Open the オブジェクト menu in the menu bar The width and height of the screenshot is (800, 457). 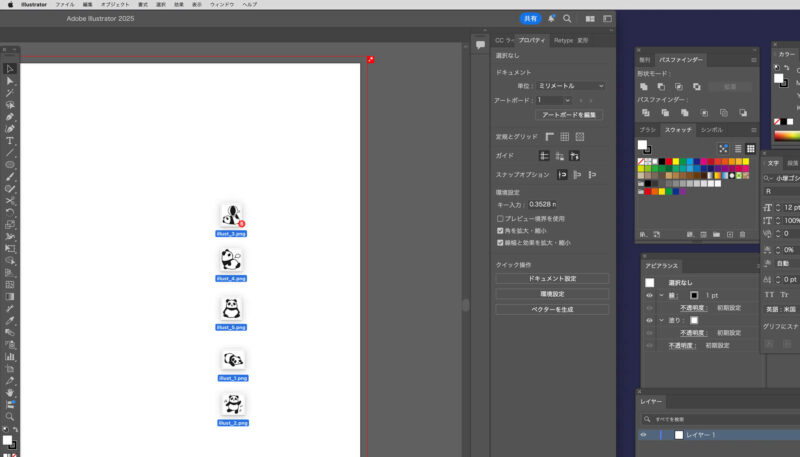[x=115, y=4]
